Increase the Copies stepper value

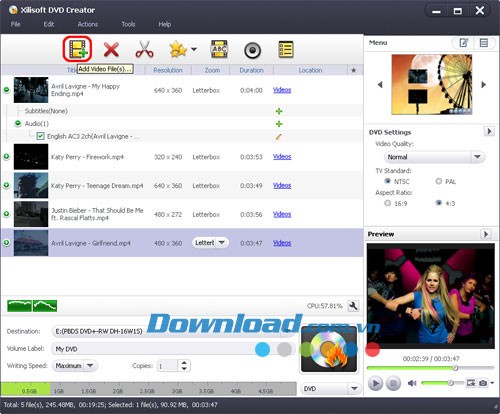coord(184,363)
